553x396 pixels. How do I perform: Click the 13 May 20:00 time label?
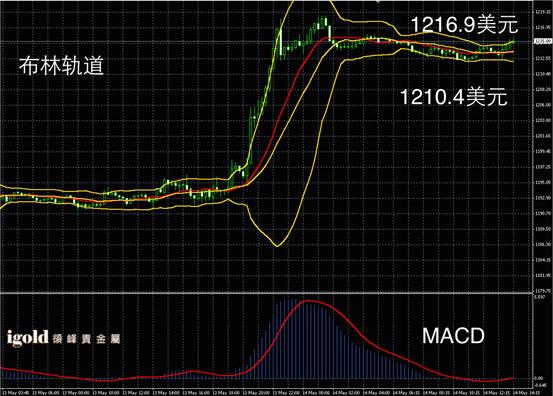pyautogui.click(x=256, y=392)
